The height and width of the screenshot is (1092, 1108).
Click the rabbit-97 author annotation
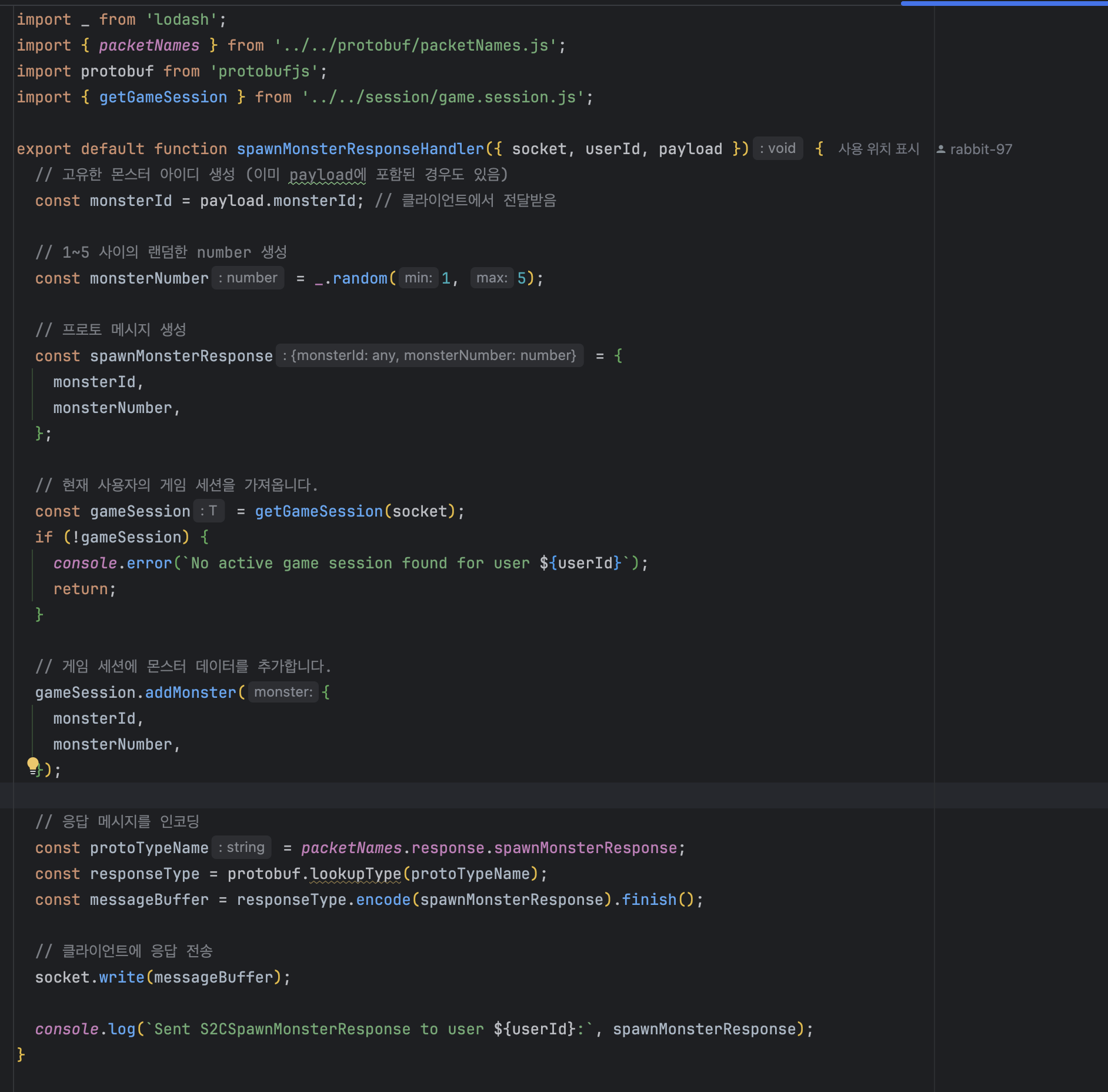(x=974, y=149)
